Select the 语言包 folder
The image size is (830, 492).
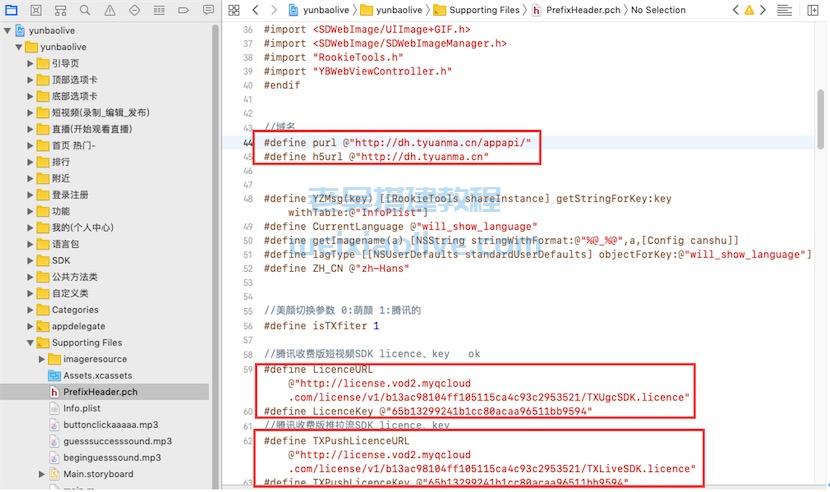click(x=58, y=244)
